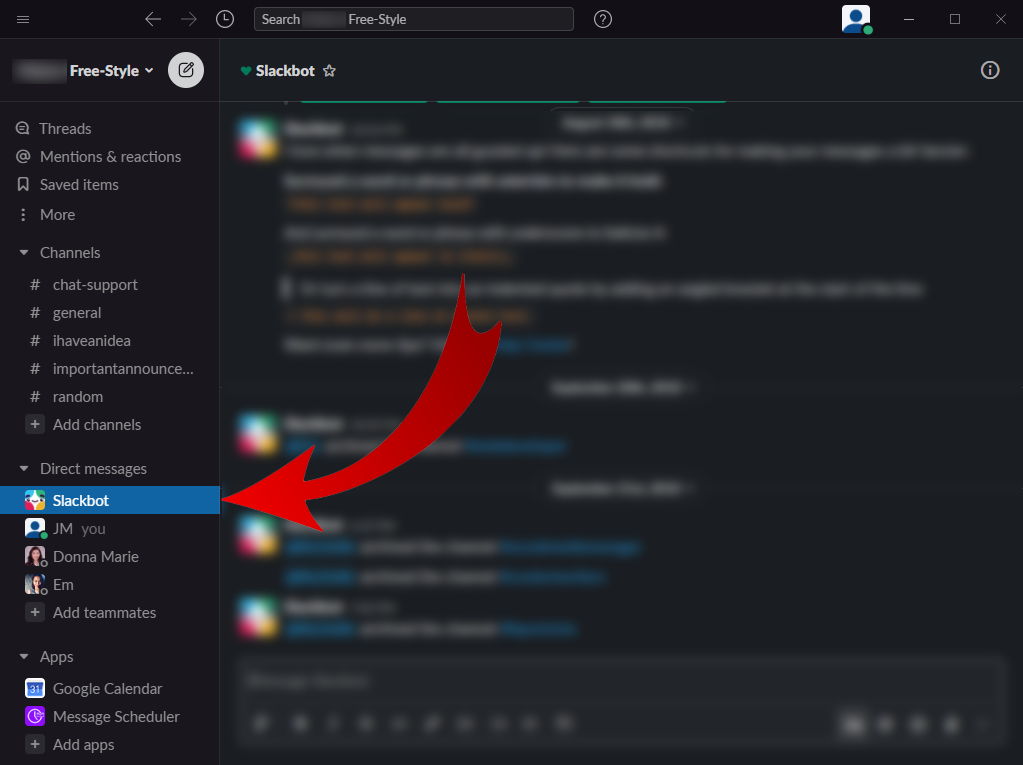The image size is (1023, 765).
Task: Collapse the Apps section
Action: point(24,657)
